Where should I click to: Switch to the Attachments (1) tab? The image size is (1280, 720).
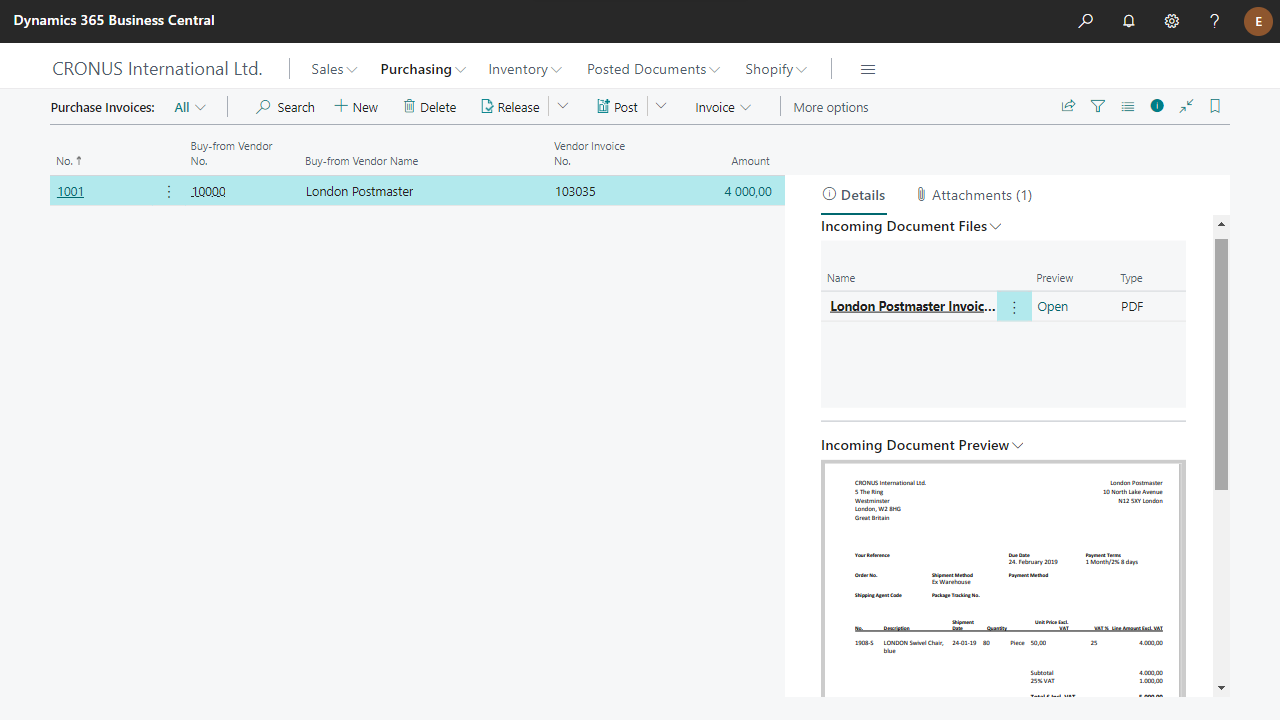click(x=974, y=195)
